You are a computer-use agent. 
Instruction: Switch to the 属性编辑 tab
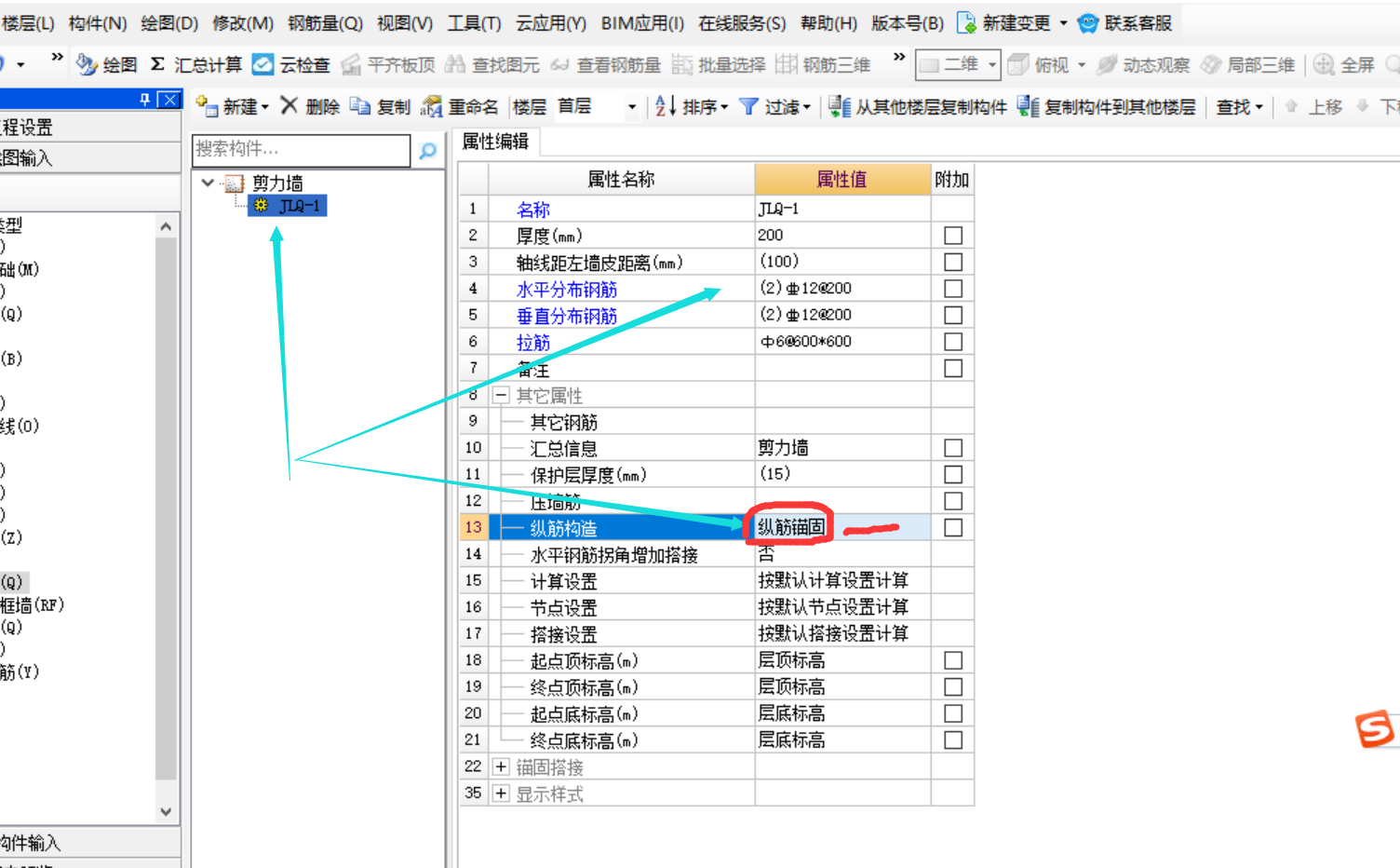pos(496,142)
